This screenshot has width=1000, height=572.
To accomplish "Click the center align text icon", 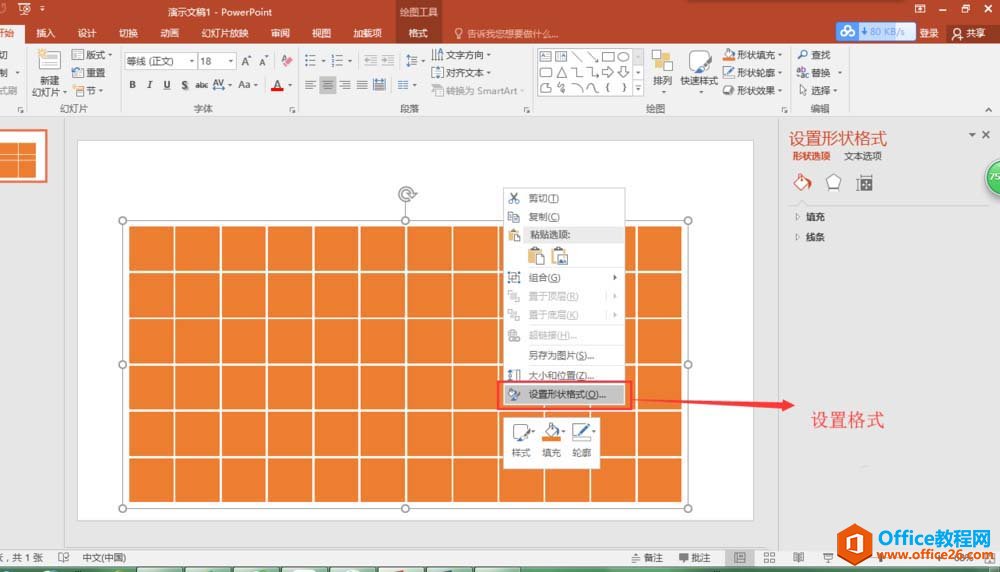I will click(x=327, y=86).
